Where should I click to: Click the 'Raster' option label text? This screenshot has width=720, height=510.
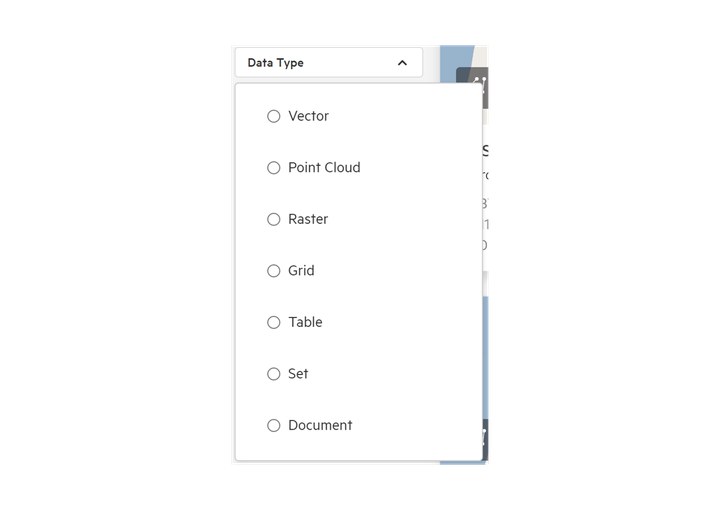point(308,219)
